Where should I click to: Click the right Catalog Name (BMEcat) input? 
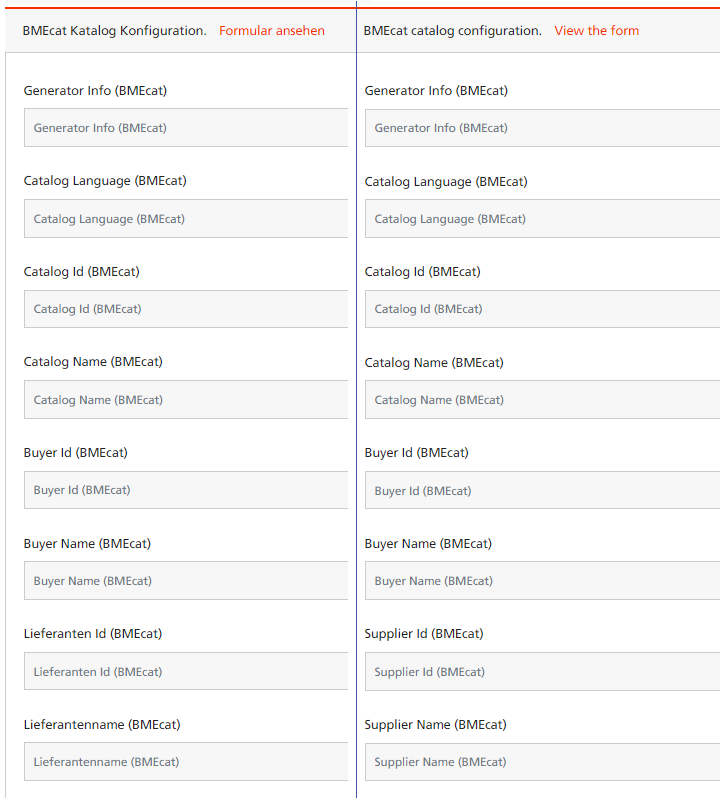point(541,400)
